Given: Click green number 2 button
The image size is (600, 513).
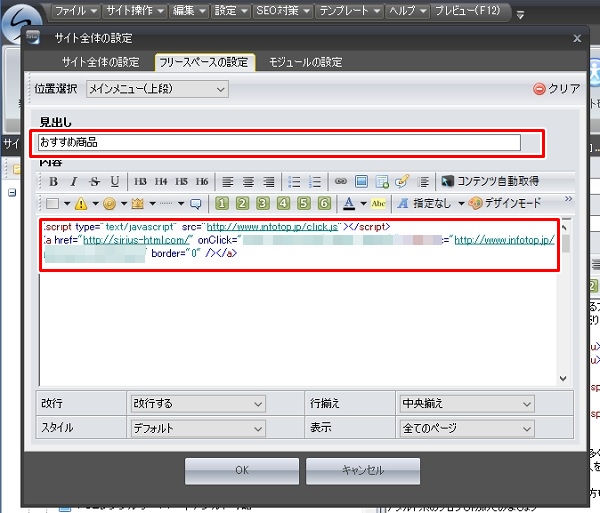Looking at the screenshot, I should [242, 204].
